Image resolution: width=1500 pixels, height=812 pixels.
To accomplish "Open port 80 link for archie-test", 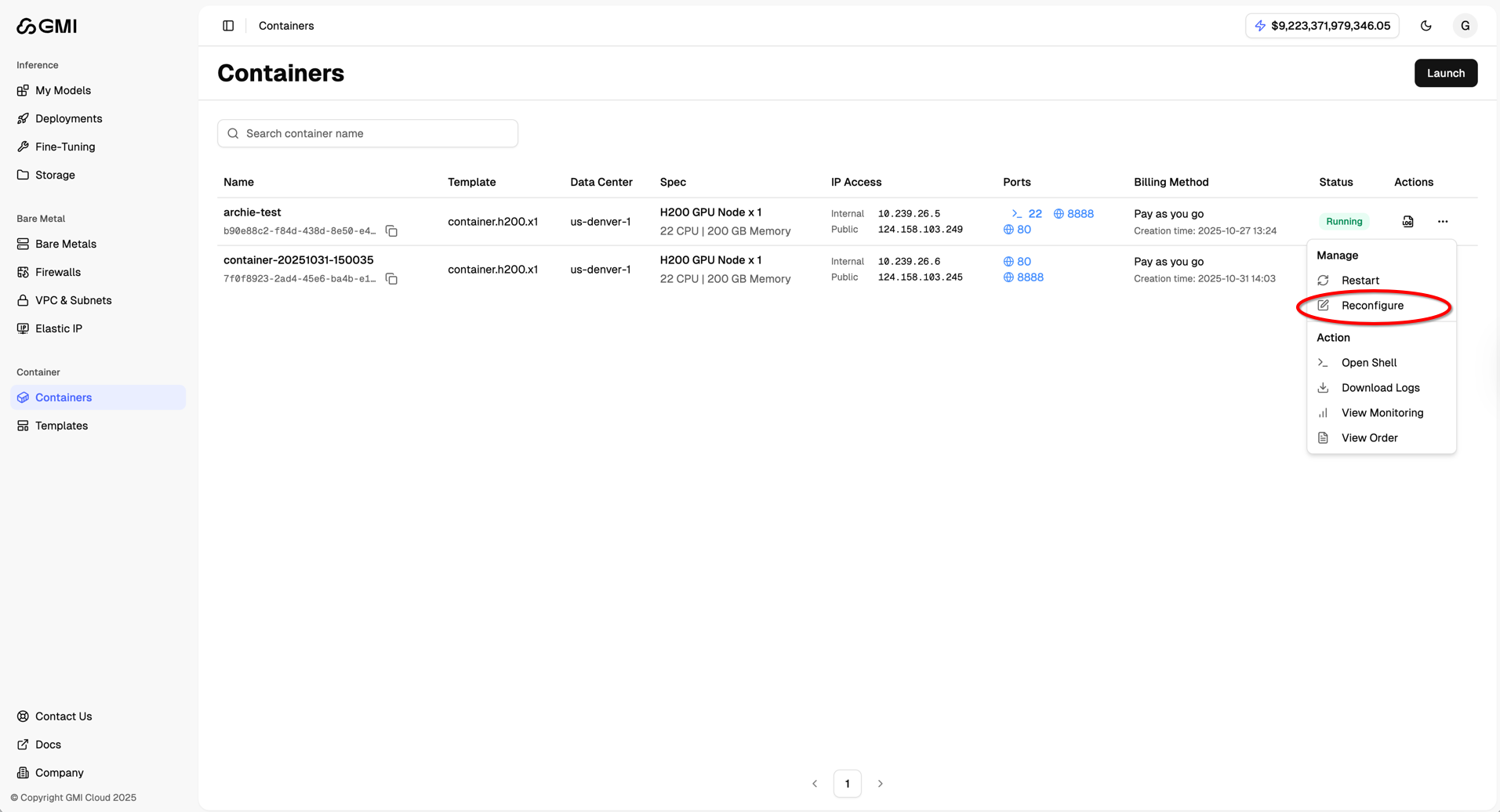I will 1017,230.
